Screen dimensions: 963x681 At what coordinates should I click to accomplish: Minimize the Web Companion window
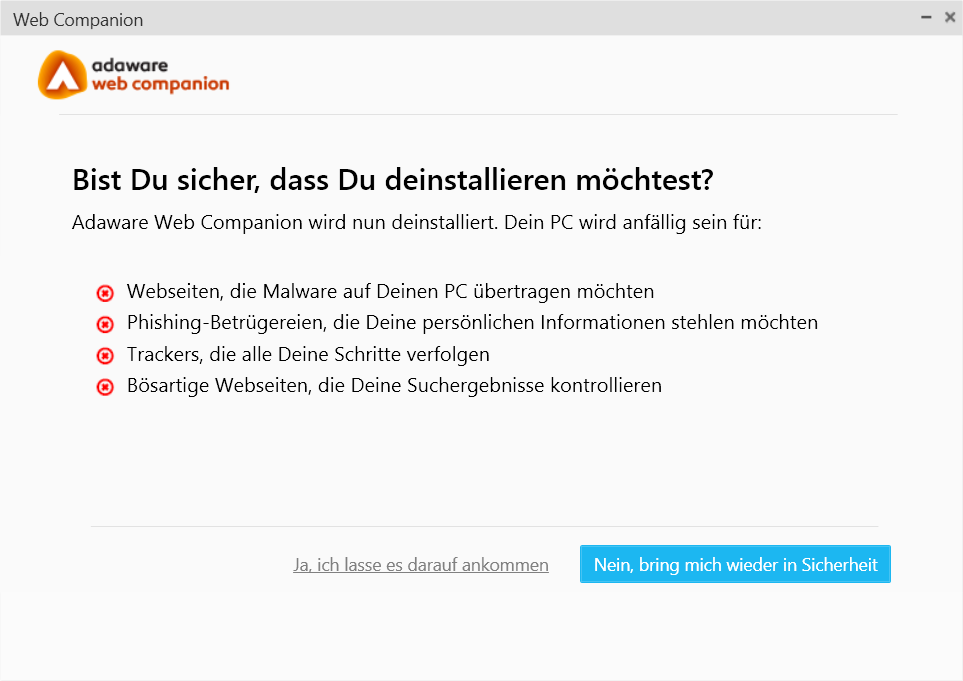(926, 18)
